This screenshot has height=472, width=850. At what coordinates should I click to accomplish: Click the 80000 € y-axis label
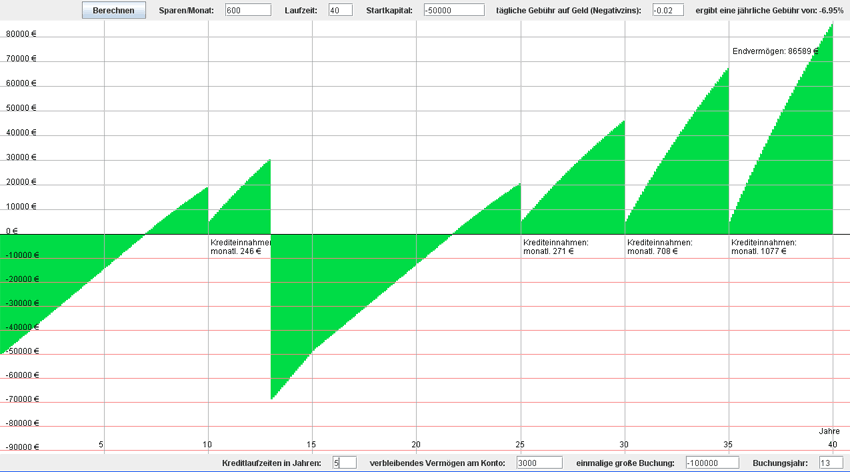click(x=20, y=33)
